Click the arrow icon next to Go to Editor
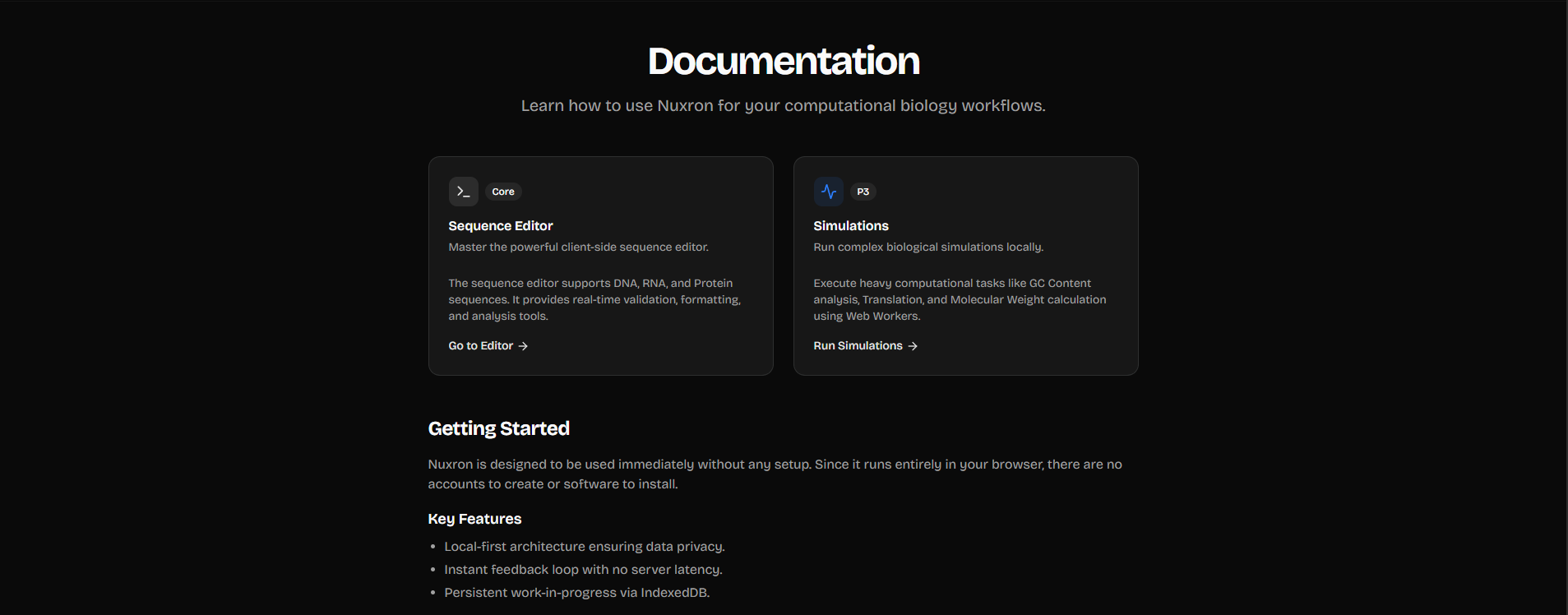The height and width of the screenshot is (615, 1568). pos(523,346)
